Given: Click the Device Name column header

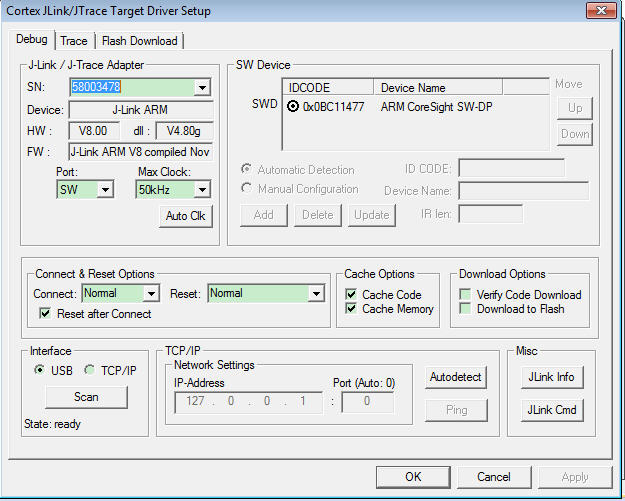Looking at the screenshot, I should (438, 87).
